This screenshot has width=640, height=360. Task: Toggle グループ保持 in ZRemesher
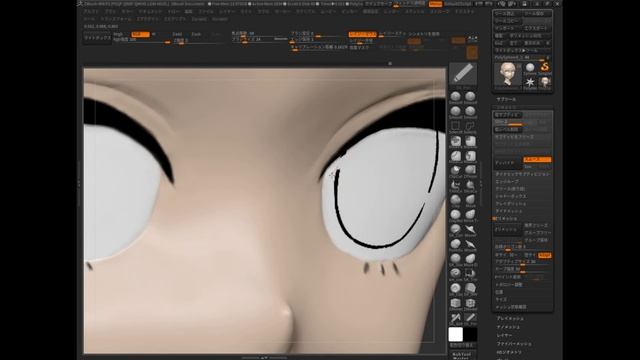(536, 240)
